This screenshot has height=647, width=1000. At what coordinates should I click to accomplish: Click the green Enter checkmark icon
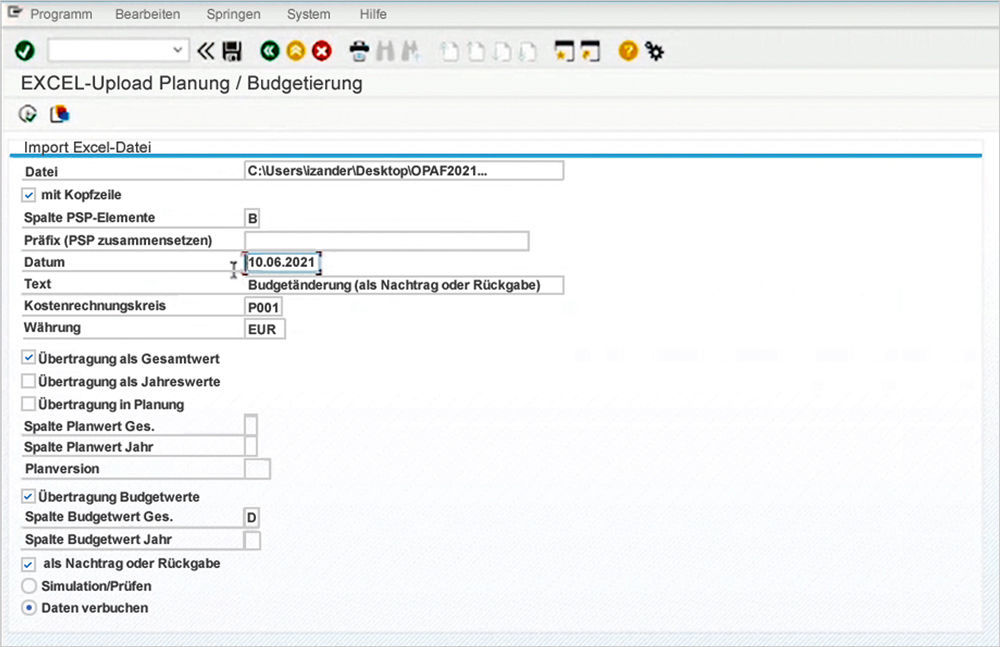point(25,50)
